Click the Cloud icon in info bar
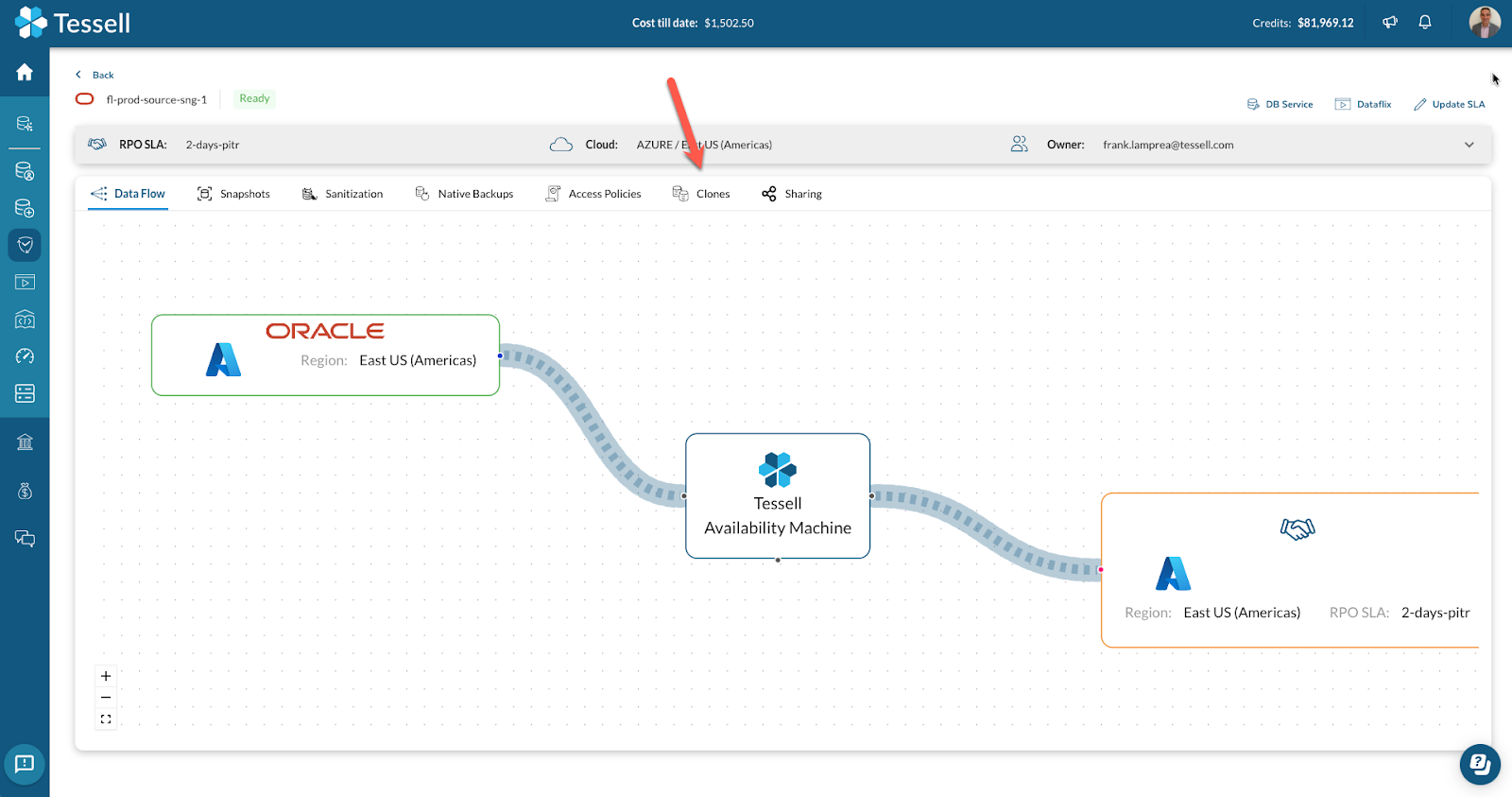Image resolution: width=1512 pixels, height=797 pixels. point(561,145)
